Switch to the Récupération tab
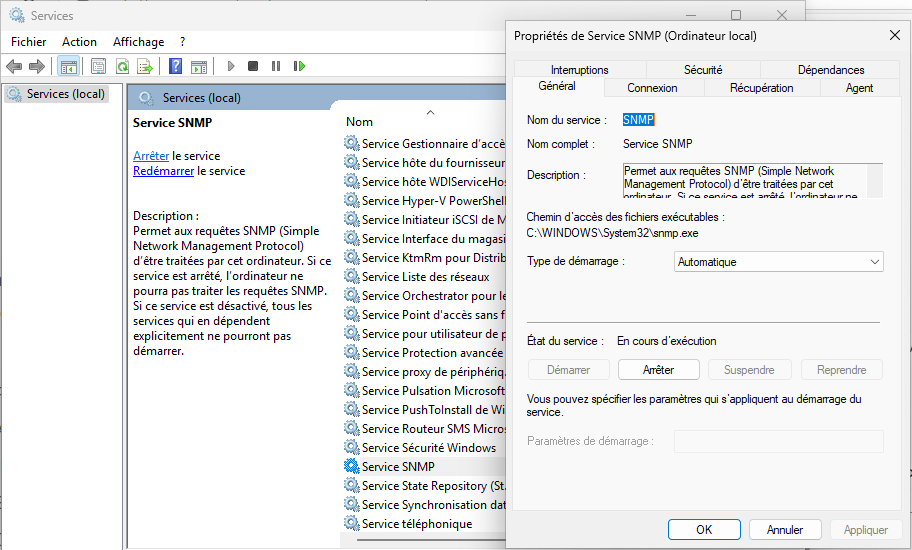 [x=761, y=88]
